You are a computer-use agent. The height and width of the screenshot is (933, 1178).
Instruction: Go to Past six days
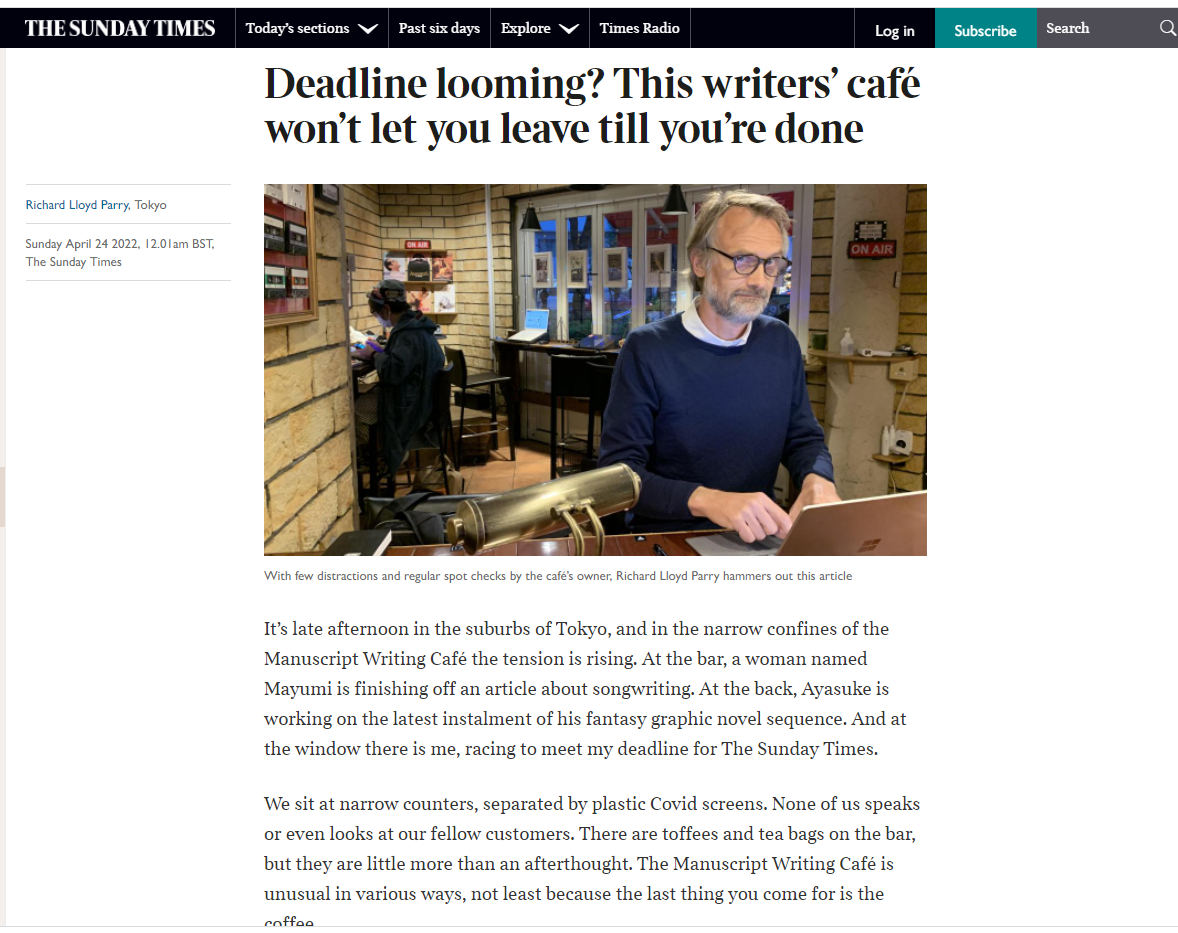[x=439, y=29]
